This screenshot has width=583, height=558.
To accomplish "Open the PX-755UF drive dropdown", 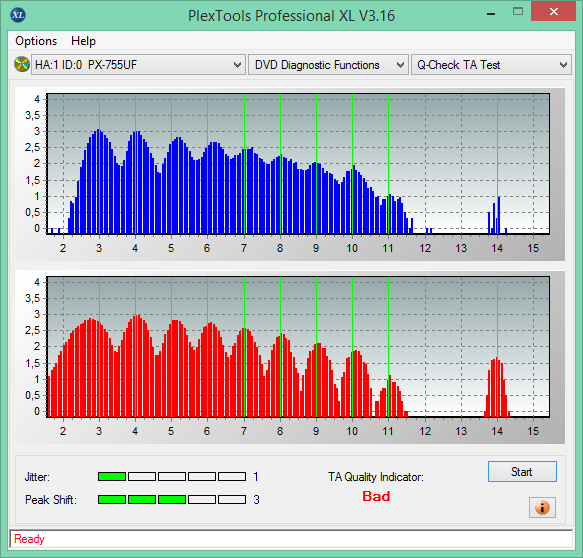I will tap(138, 65).
